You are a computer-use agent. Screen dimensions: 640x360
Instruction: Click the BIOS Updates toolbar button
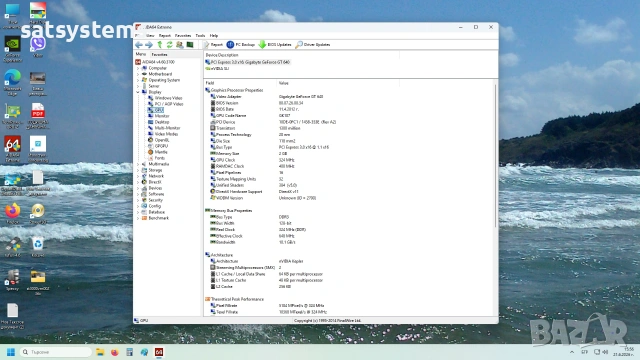click(275, 44)
